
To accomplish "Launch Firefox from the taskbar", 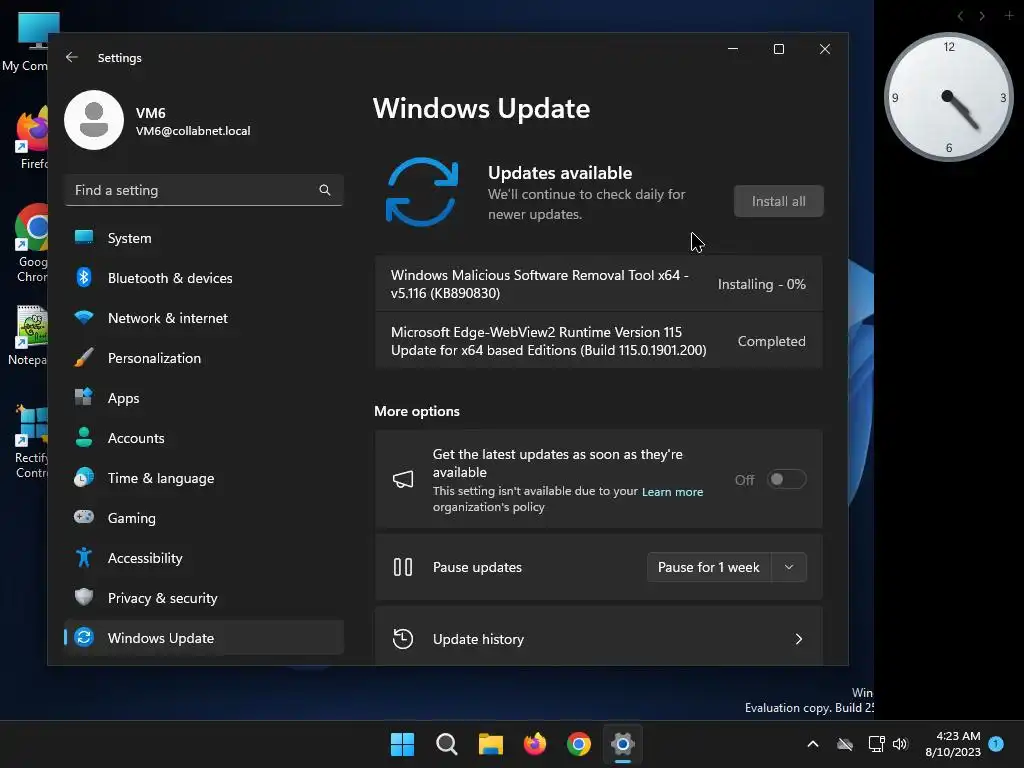I will (x=535, y=744).
